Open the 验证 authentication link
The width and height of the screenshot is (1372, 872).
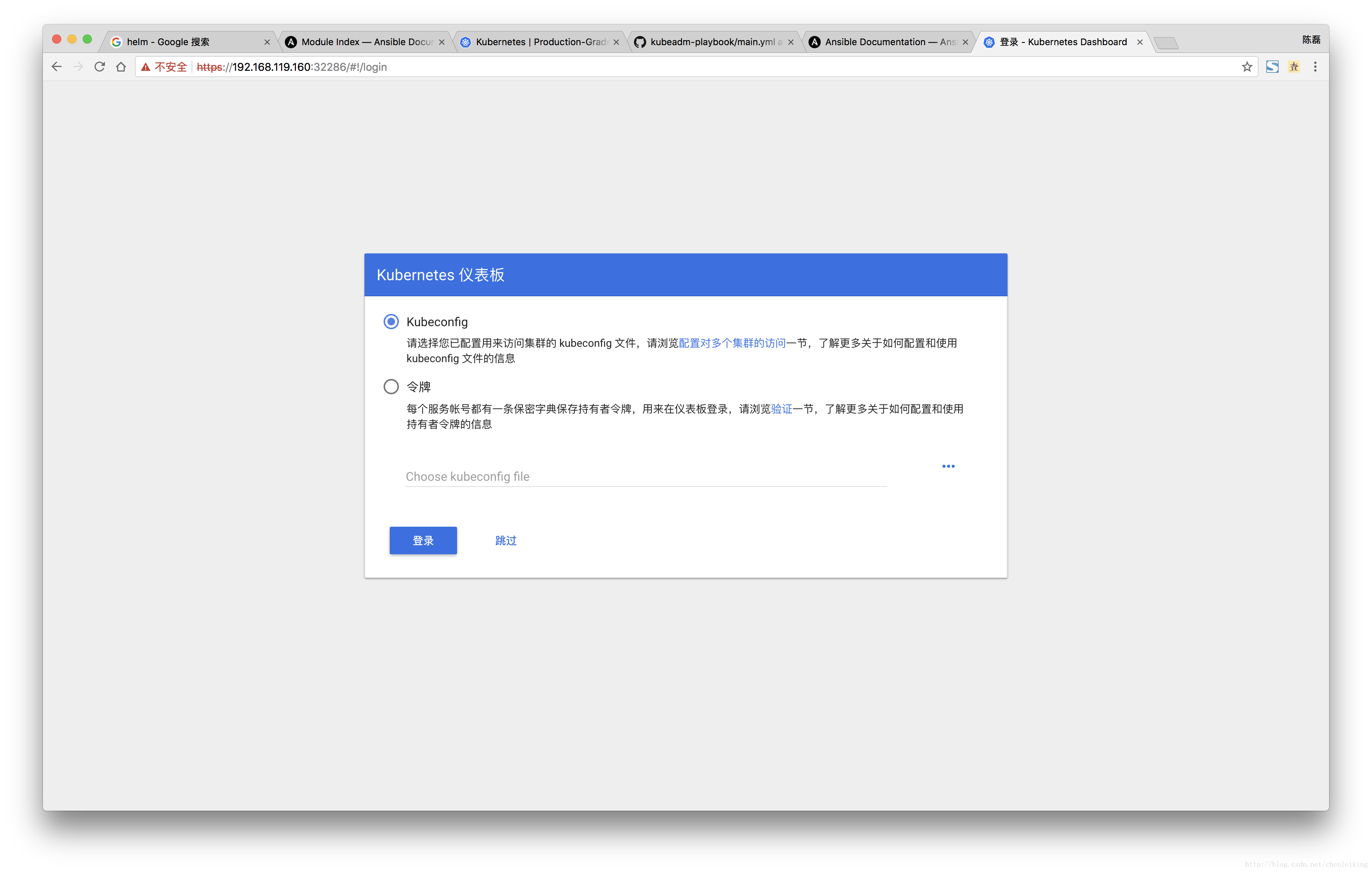pos(781,408)
